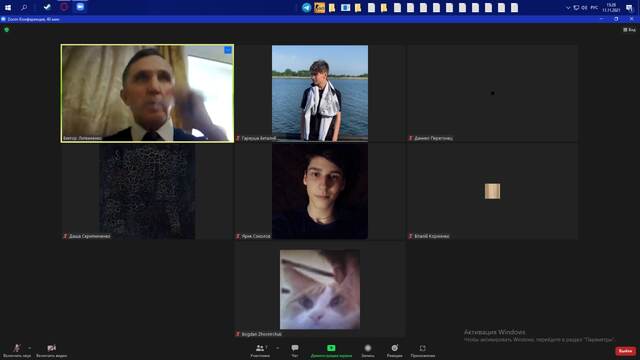640x360 pixels.
Task: Turn on video camera in Zoom
Action: coord(51,351)
